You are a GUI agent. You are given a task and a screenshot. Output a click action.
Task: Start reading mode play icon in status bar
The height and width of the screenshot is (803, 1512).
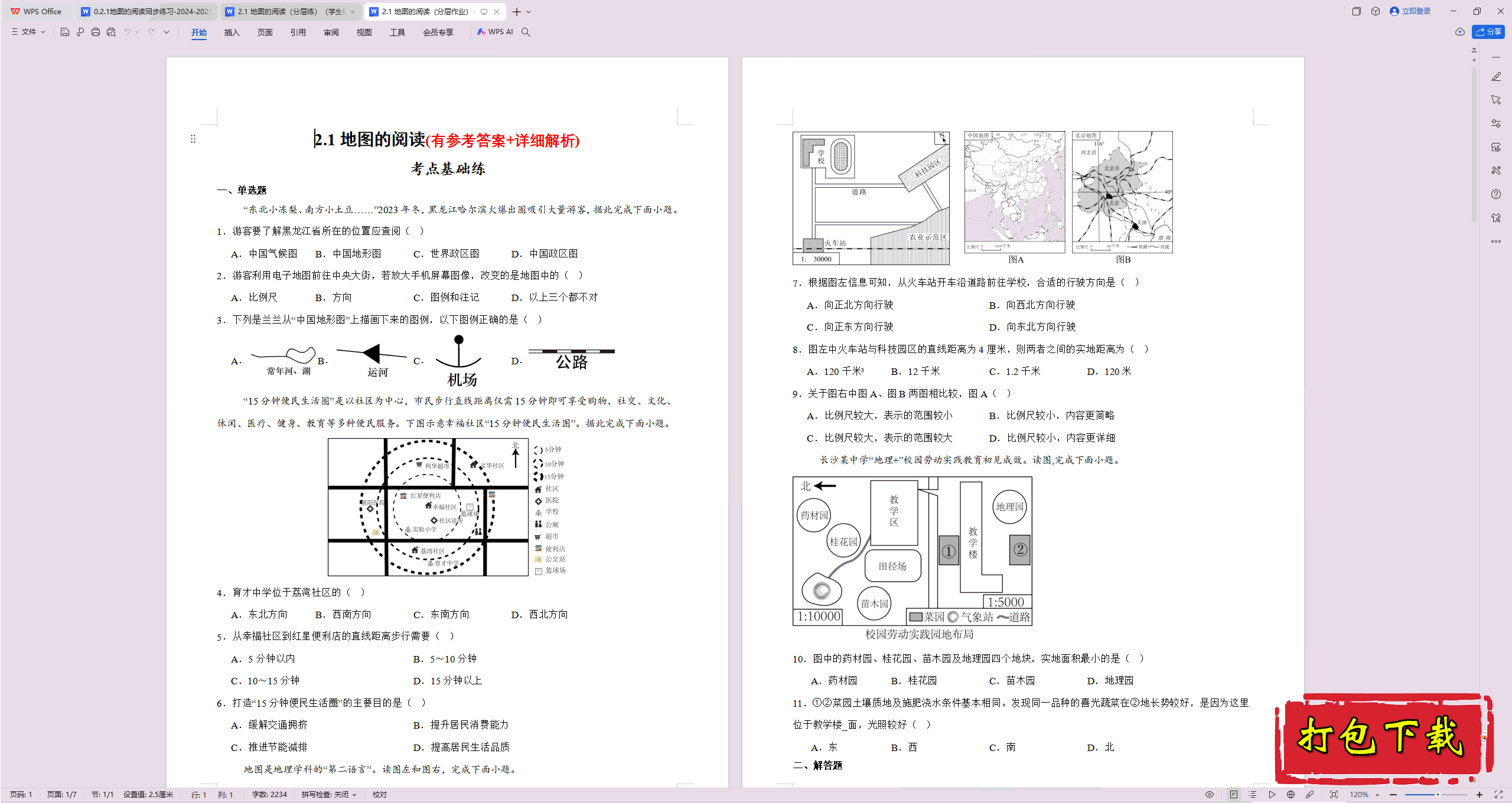[x=1272, y=795]
